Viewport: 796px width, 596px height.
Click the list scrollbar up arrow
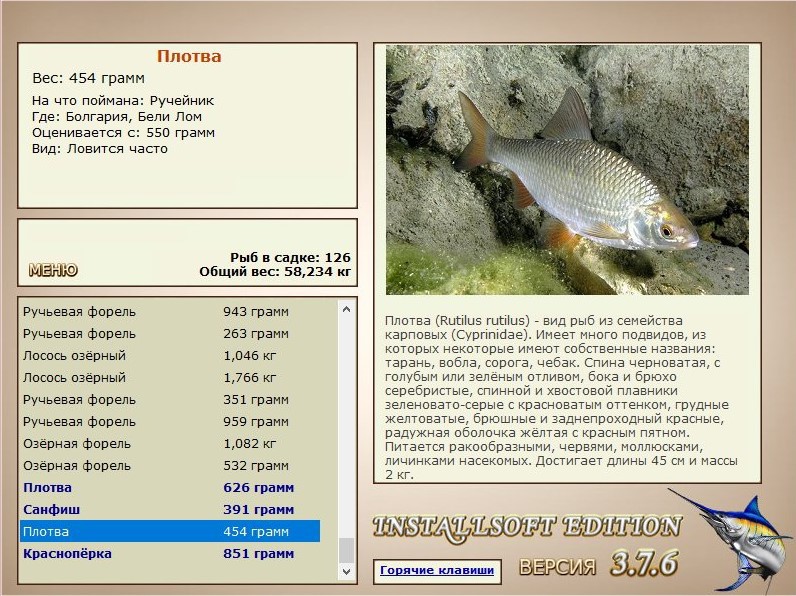pyautogui.click(x=346, y=309)
